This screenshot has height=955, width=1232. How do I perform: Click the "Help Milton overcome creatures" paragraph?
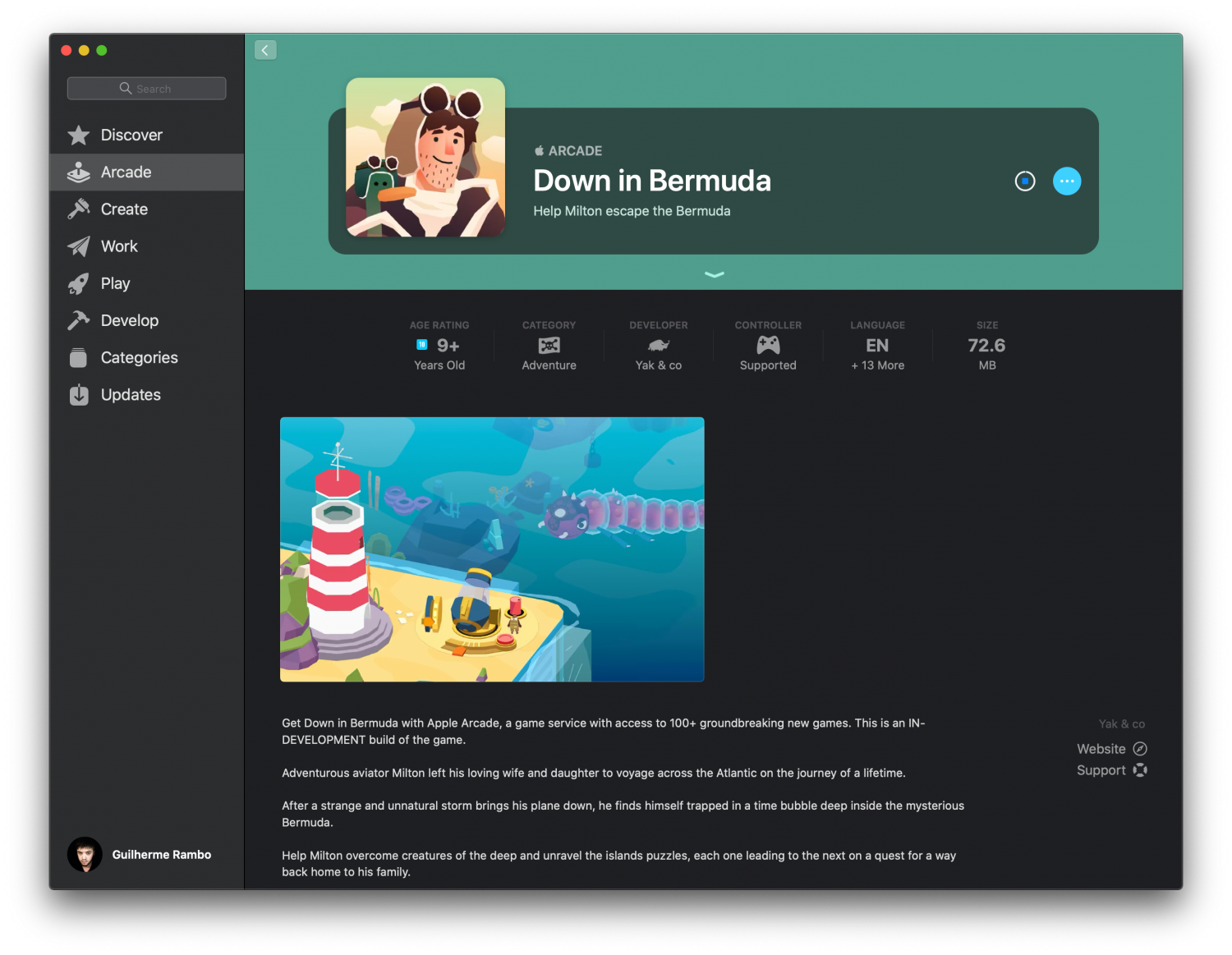[x=619, y=864]
